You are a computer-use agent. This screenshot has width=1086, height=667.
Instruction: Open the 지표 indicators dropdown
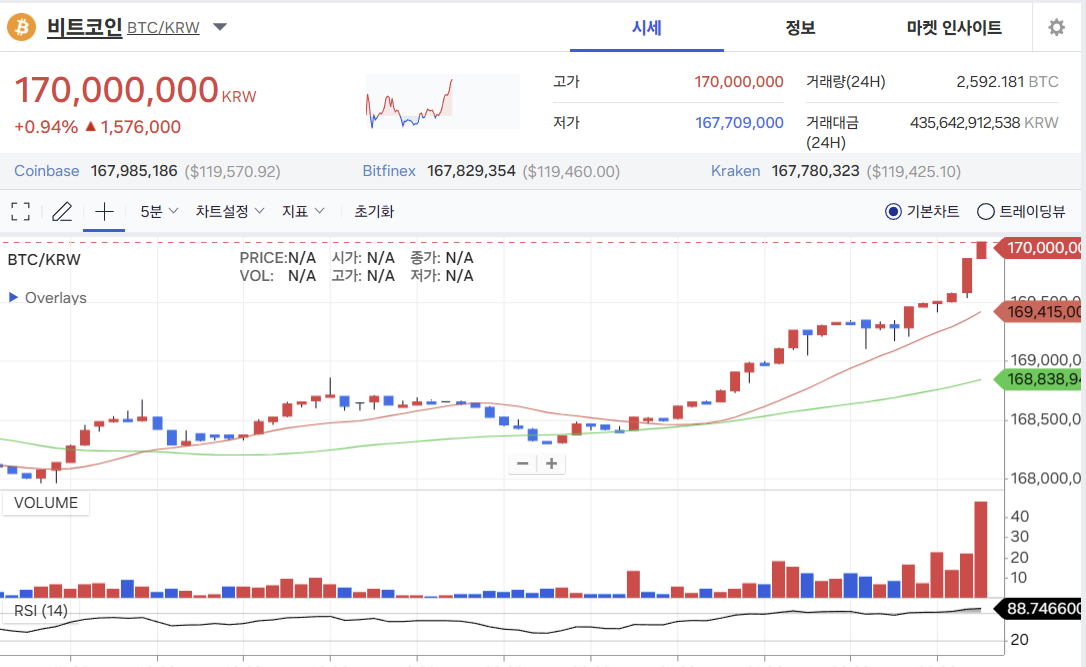[303, 211]
